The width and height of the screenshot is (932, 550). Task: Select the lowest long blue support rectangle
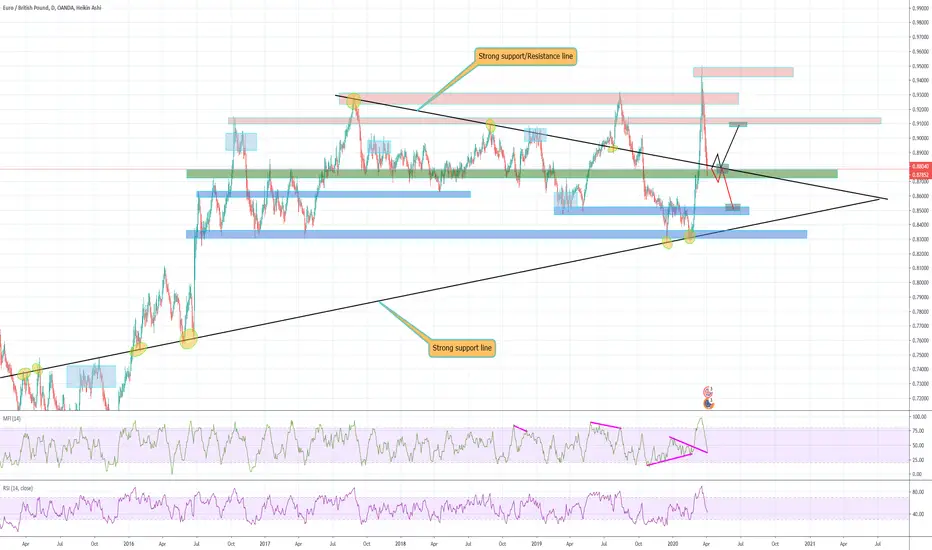pos(496,234)
